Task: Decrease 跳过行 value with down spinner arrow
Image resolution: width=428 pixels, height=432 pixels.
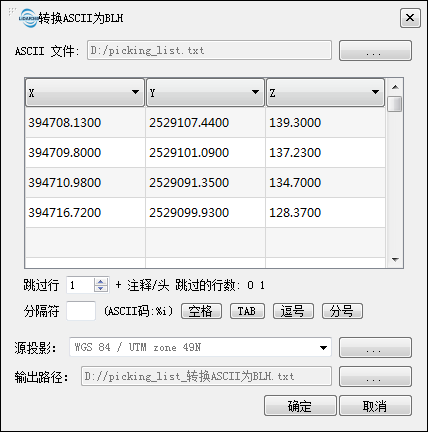Action: pos(101,289)
